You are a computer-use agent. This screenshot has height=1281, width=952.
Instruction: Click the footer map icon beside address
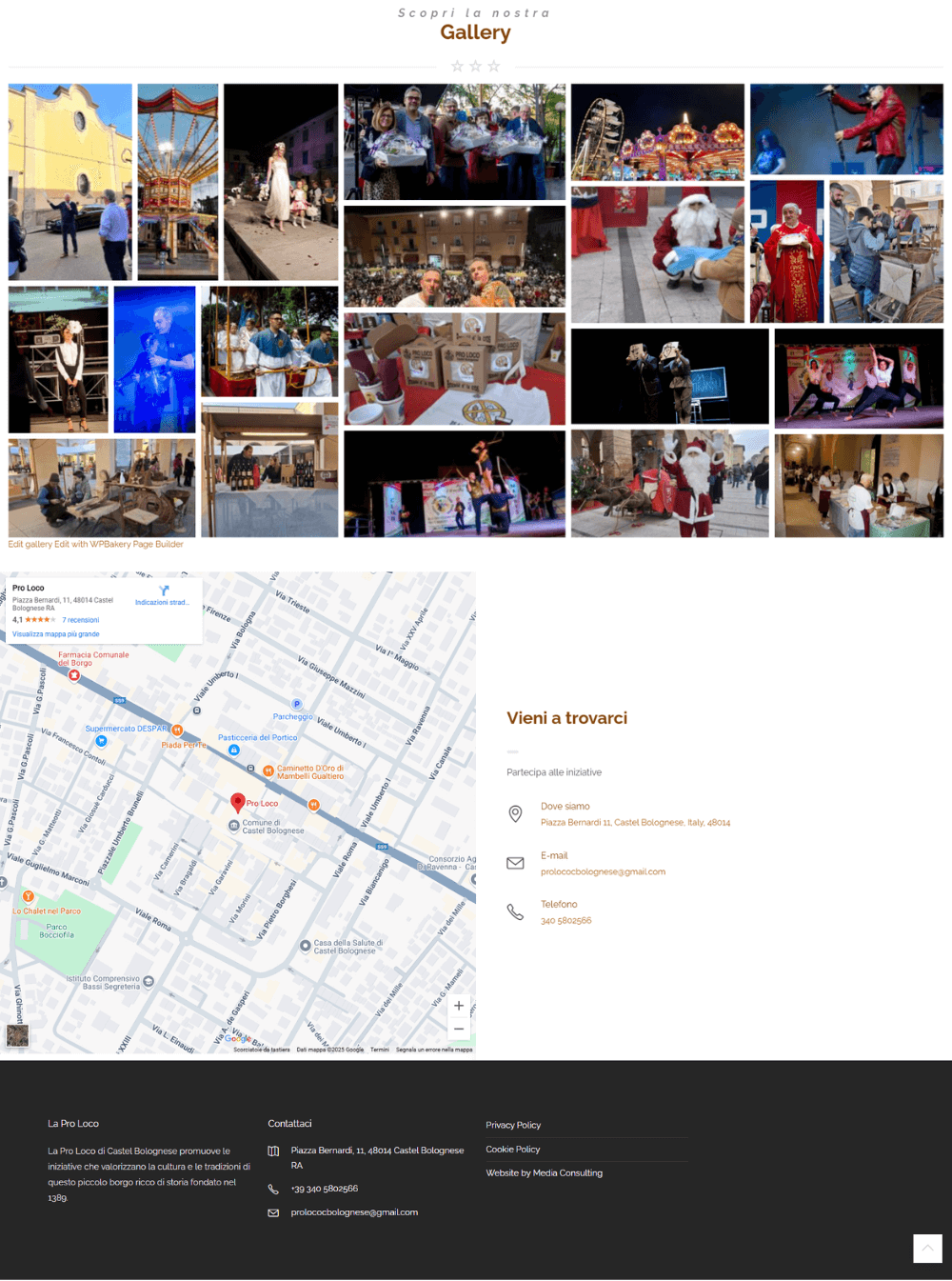click(273, 1151)
